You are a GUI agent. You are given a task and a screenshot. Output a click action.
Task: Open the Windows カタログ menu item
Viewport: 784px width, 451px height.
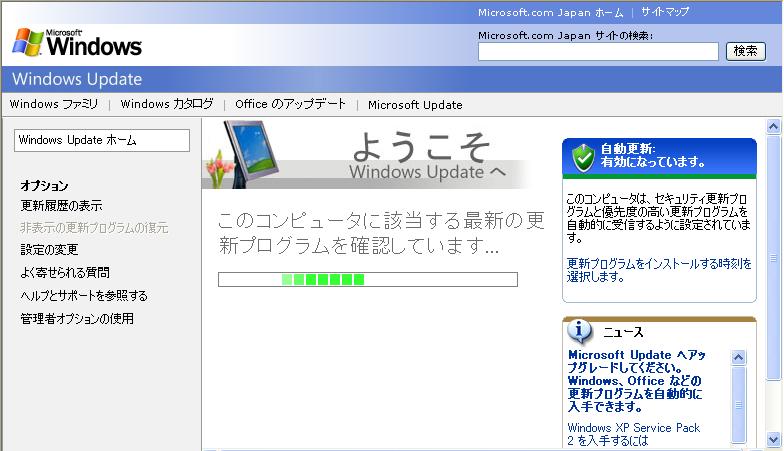click(x=167, y=104)
